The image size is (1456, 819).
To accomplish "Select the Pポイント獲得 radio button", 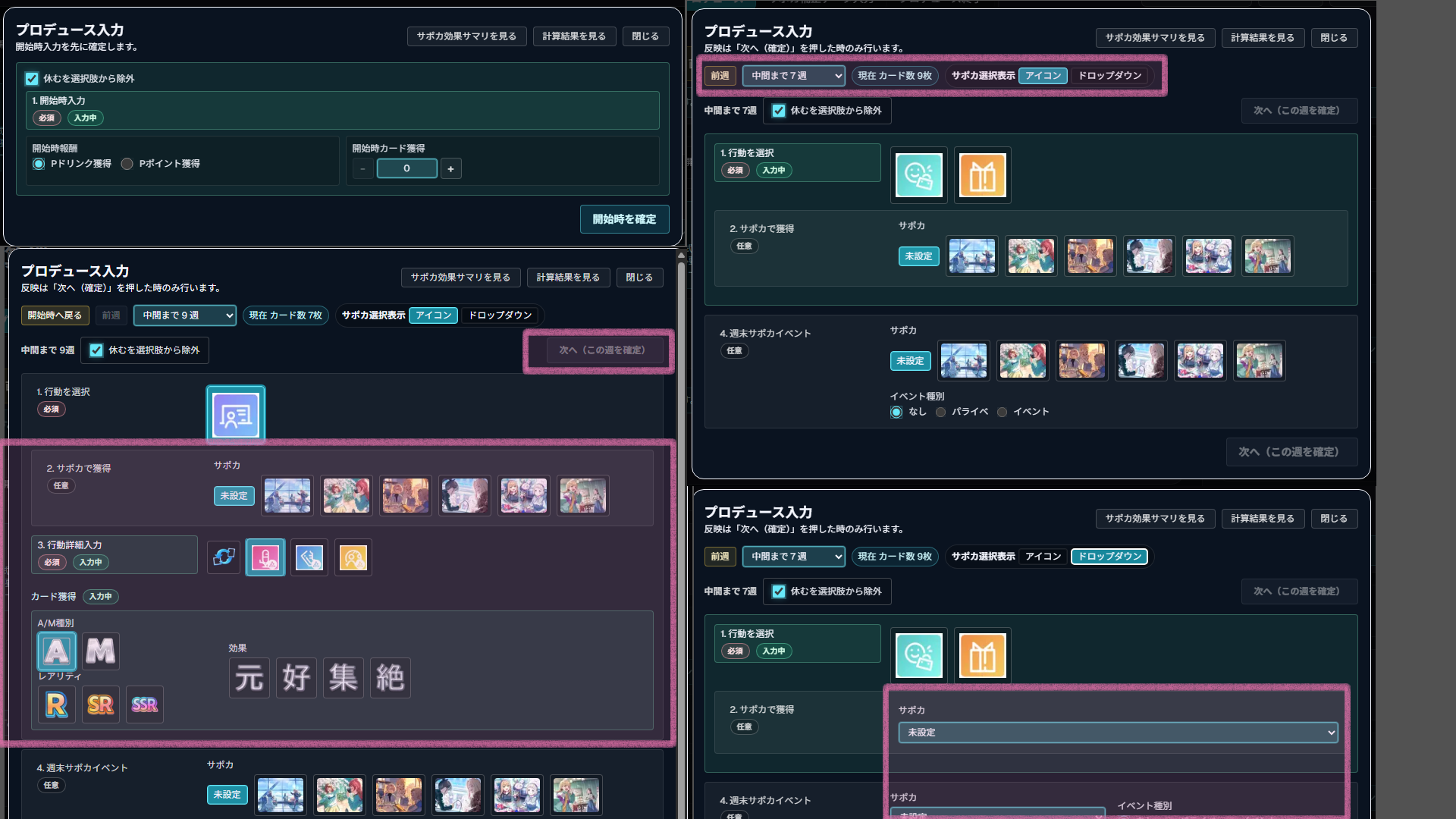I will click(x=127, y=164).
